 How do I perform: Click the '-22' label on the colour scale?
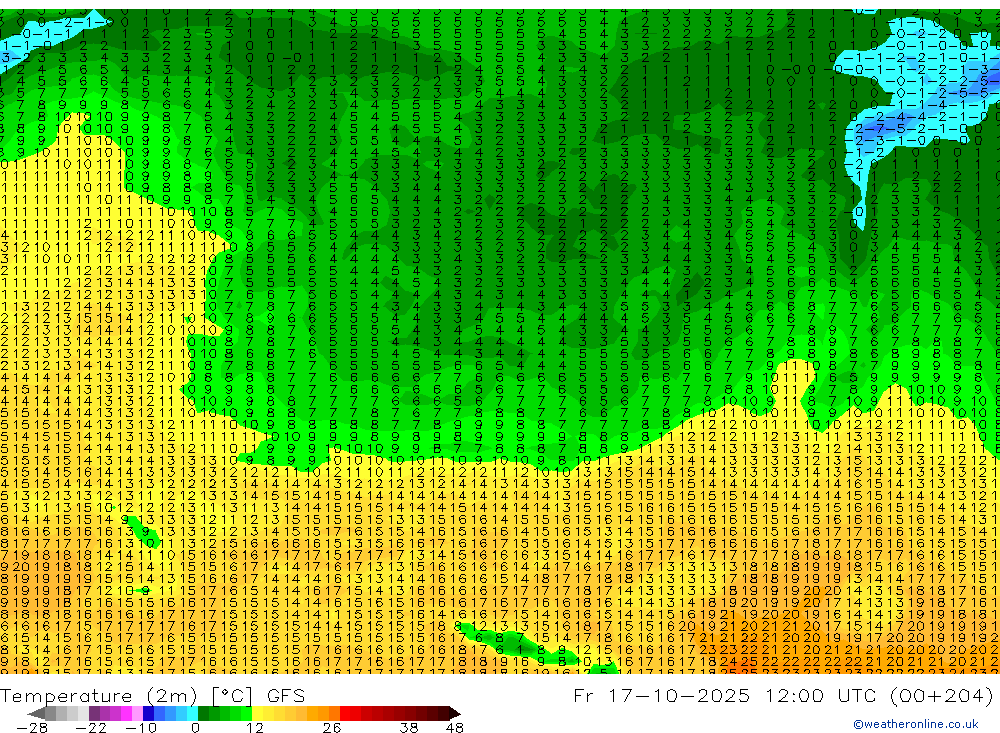(x=91, y=727)
